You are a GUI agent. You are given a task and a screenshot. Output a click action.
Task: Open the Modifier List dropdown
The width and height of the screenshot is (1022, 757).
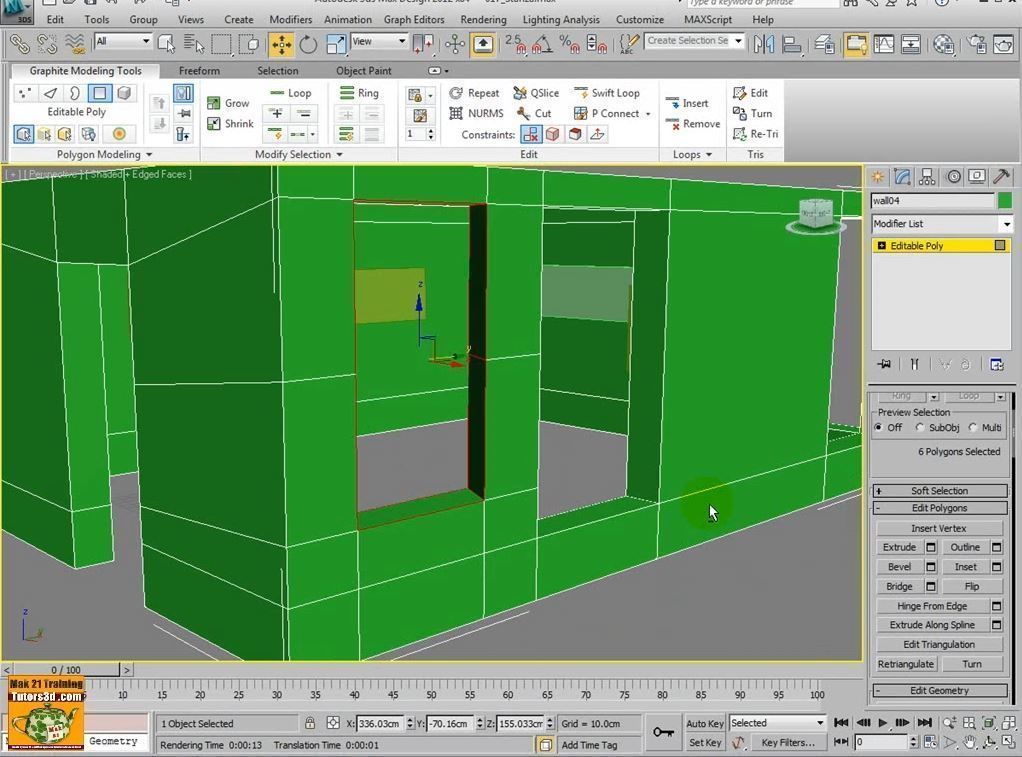pos(941,224)
